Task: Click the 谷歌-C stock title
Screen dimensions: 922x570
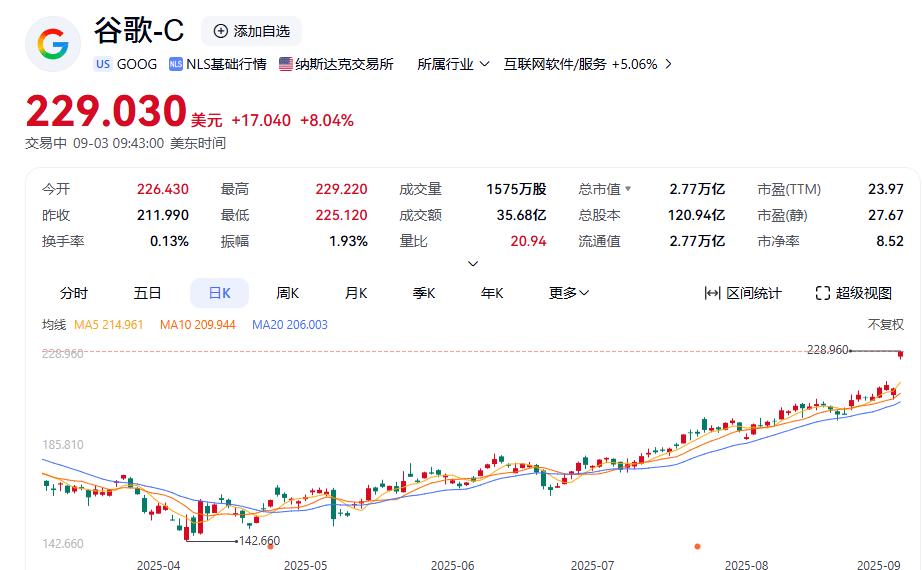Action: click(139, 30)
